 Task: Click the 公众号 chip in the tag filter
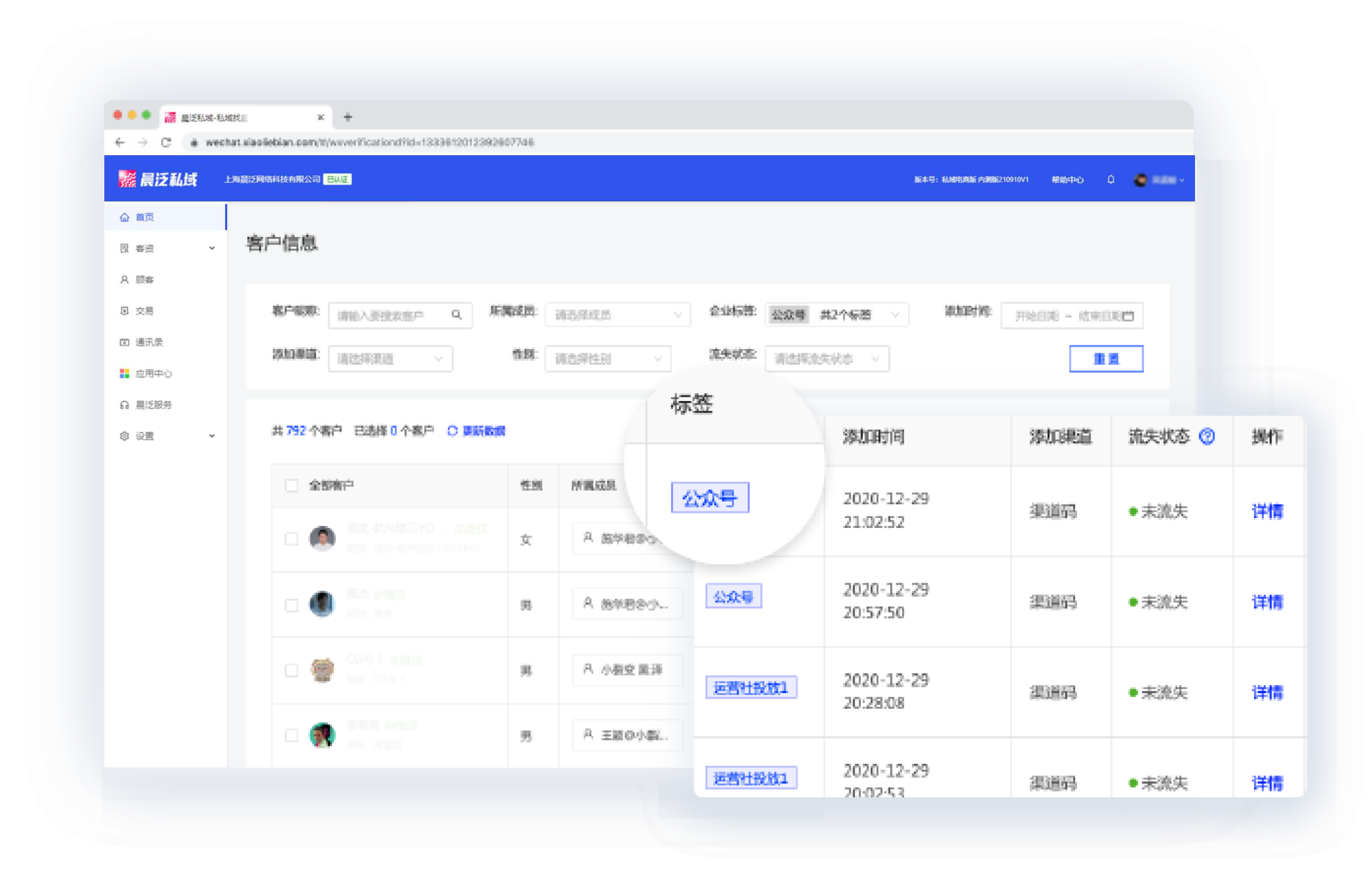pyautogui.click(x=789, y=315)
